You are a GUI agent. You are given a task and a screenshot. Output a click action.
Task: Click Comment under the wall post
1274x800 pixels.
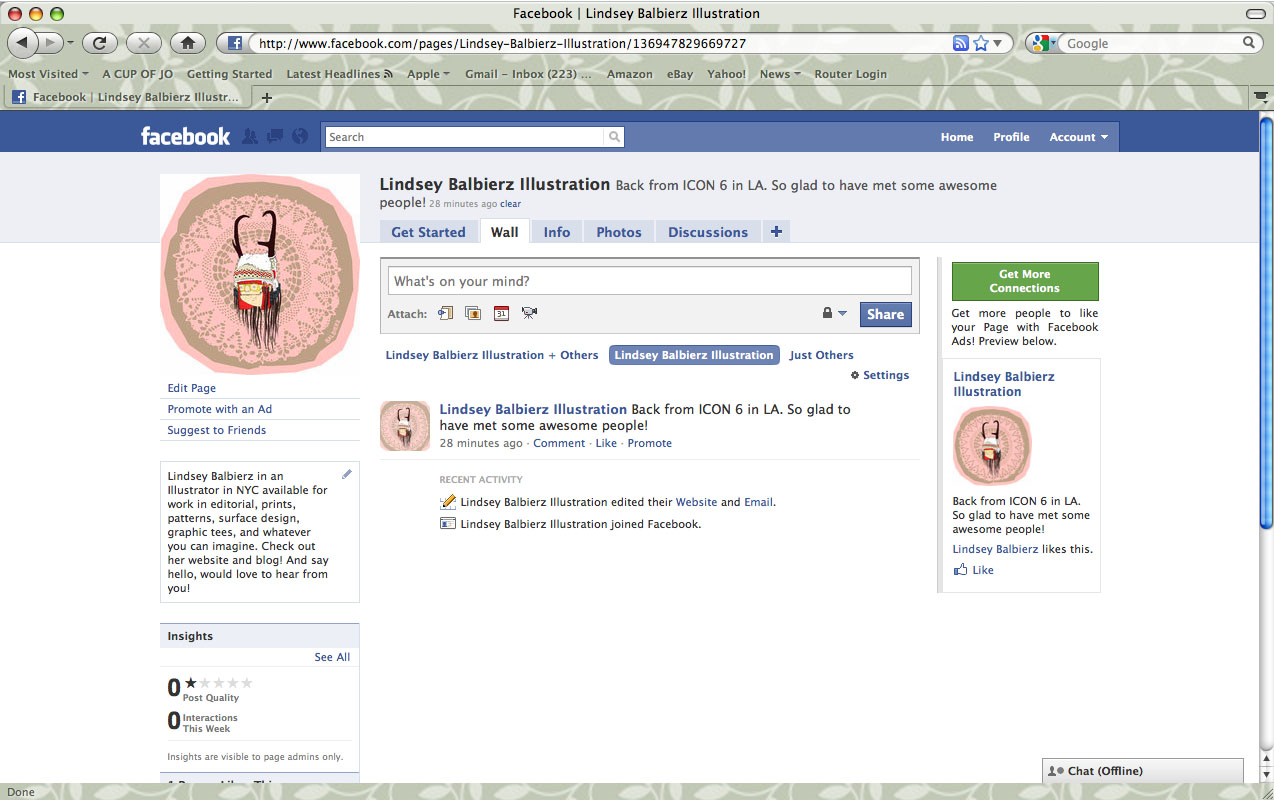[559, 443]
